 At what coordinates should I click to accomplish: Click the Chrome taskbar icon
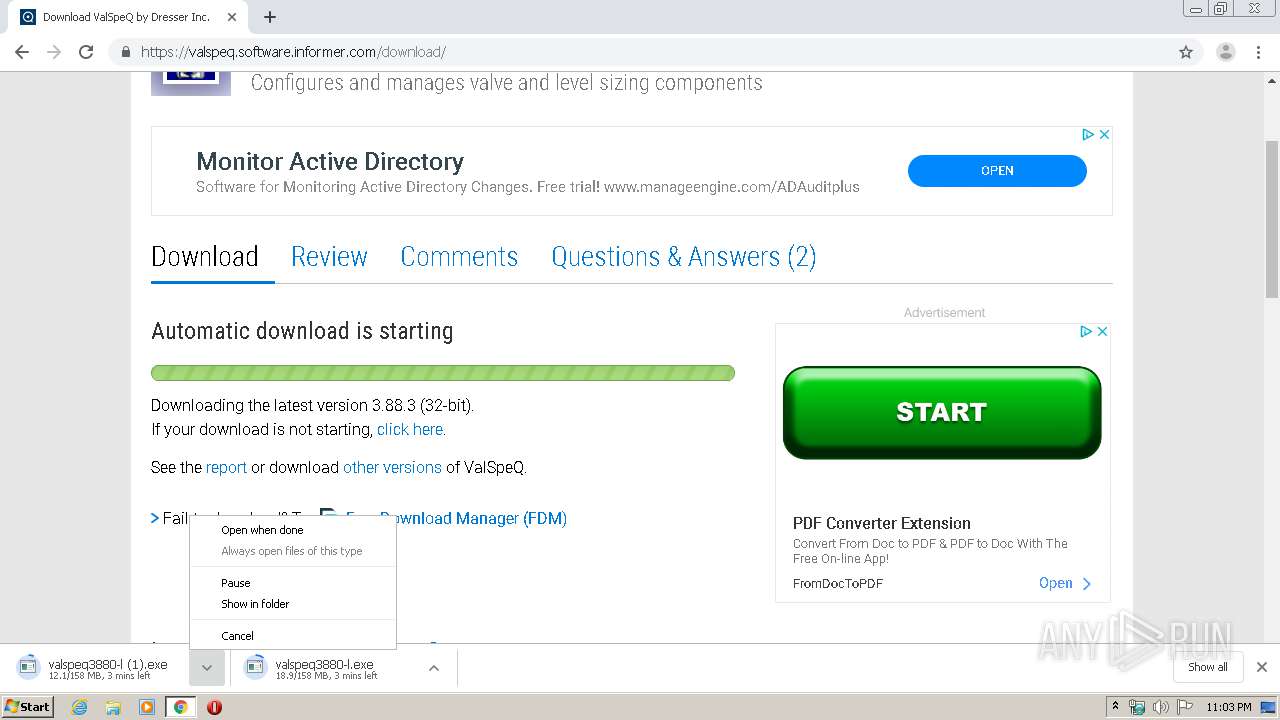[x=180, y=707]
